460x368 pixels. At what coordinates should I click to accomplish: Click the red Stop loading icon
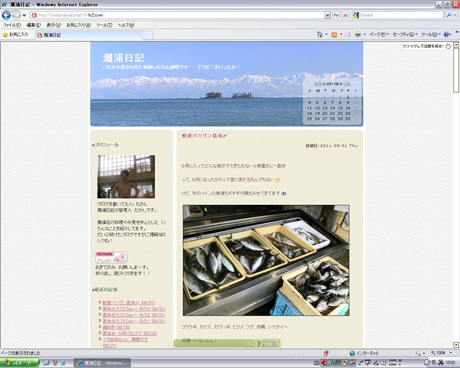point(345,15)
